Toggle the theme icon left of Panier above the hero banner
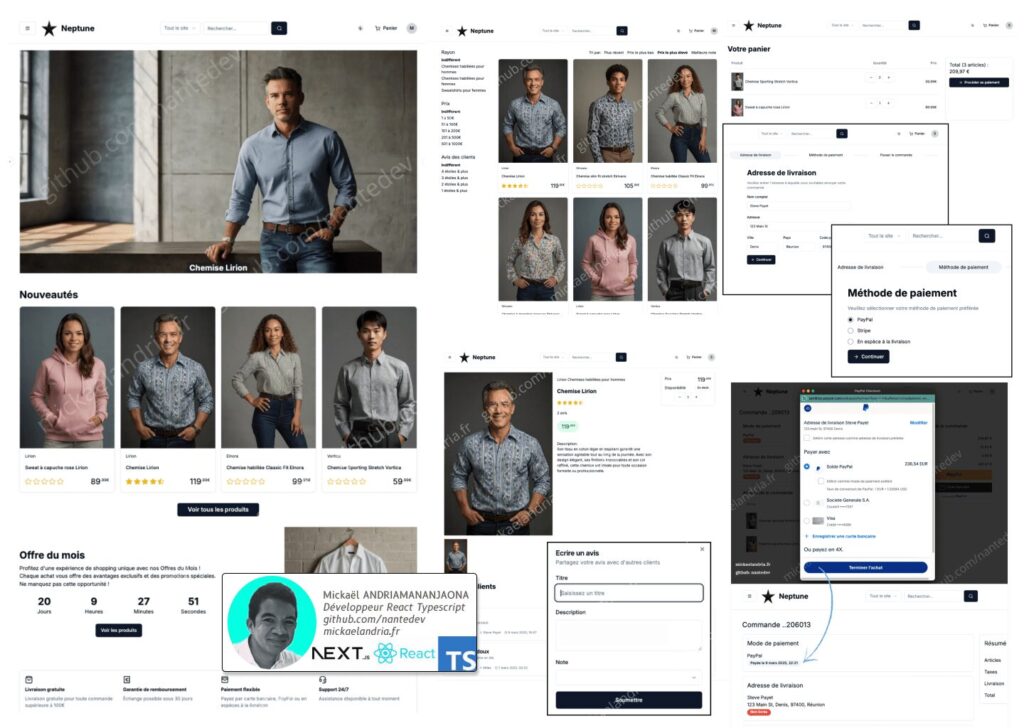Viewport: 1024px width, 728px height. (x=361, y=29)
